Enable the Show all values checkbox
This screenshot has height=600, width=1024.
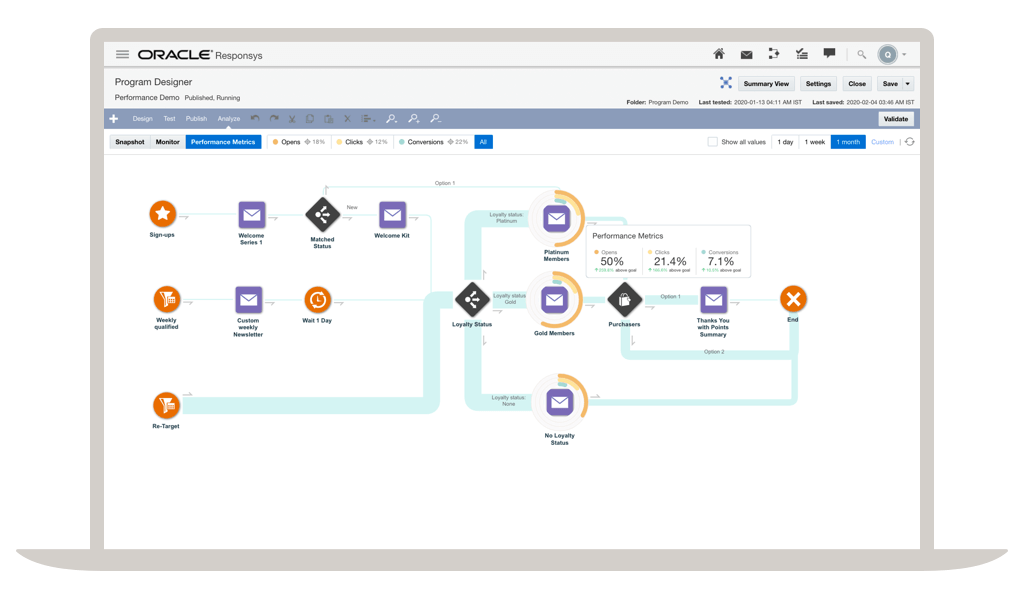tap(713, 142)
